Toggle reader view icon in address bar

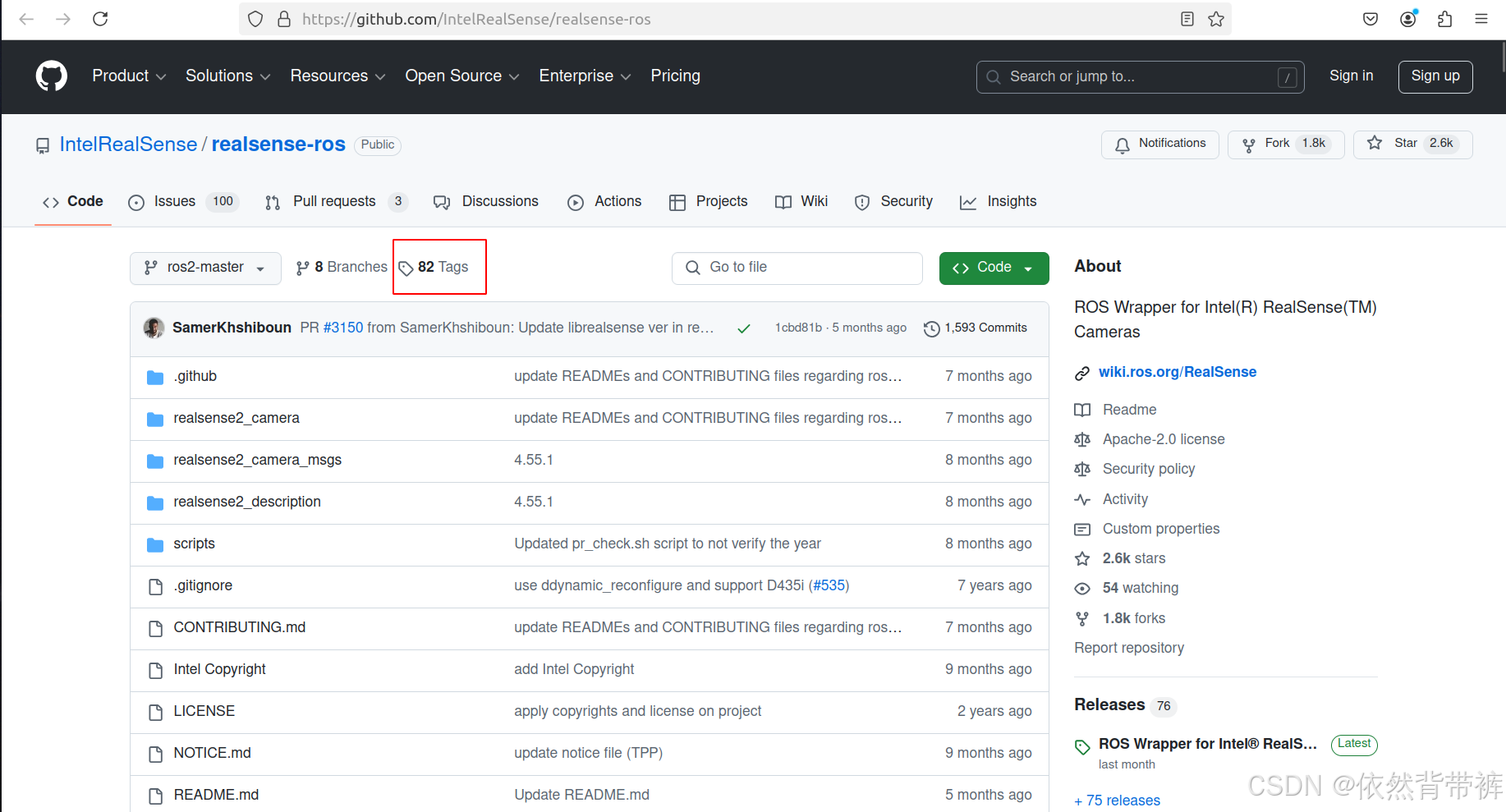pyautogui.click(x=1187, y=19)
